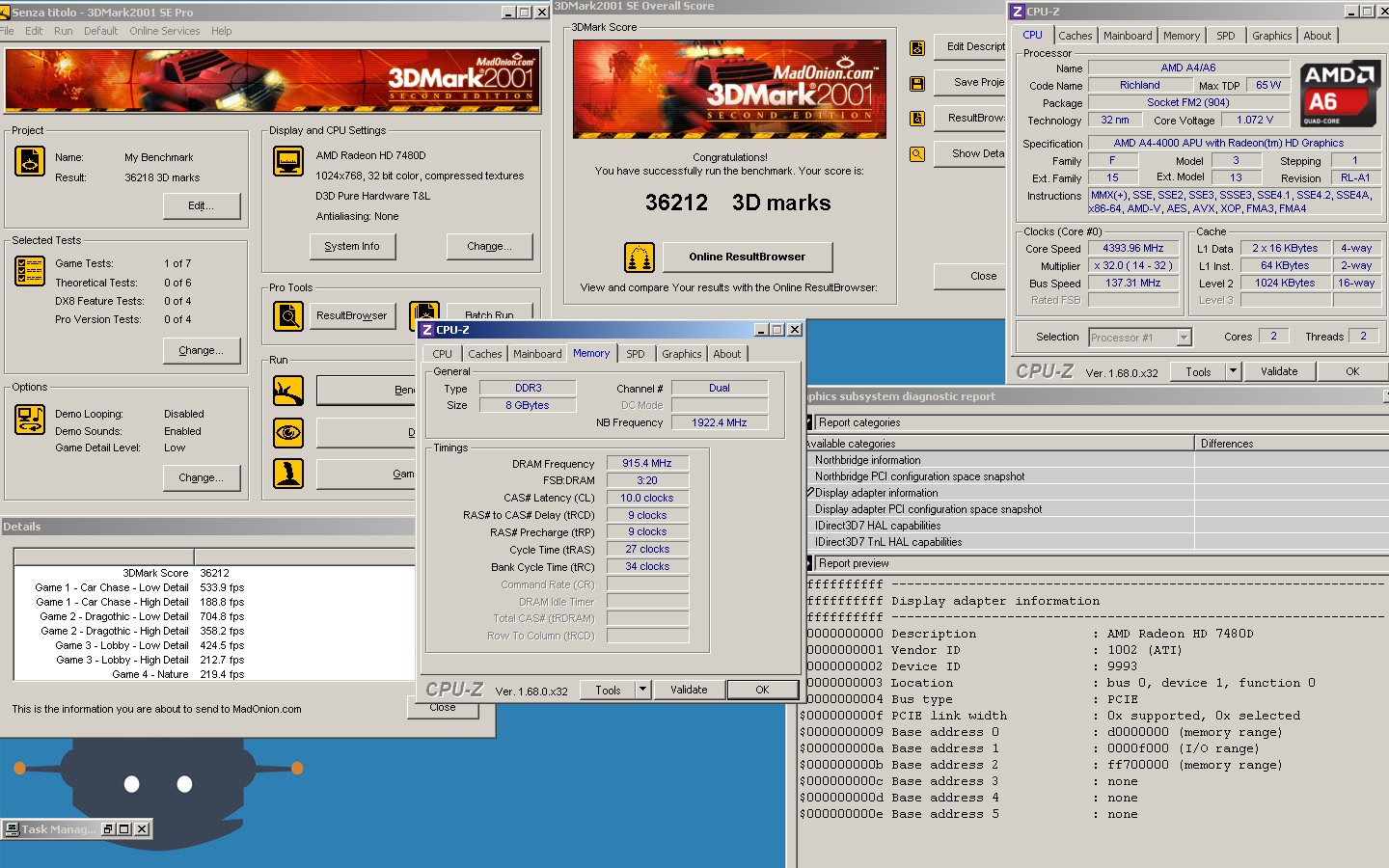The height and width of the screenshot is (868, 1389).
Task: Switch to Mainboard tab in top-right CPU-Z
Action: tap(1128, 36)
